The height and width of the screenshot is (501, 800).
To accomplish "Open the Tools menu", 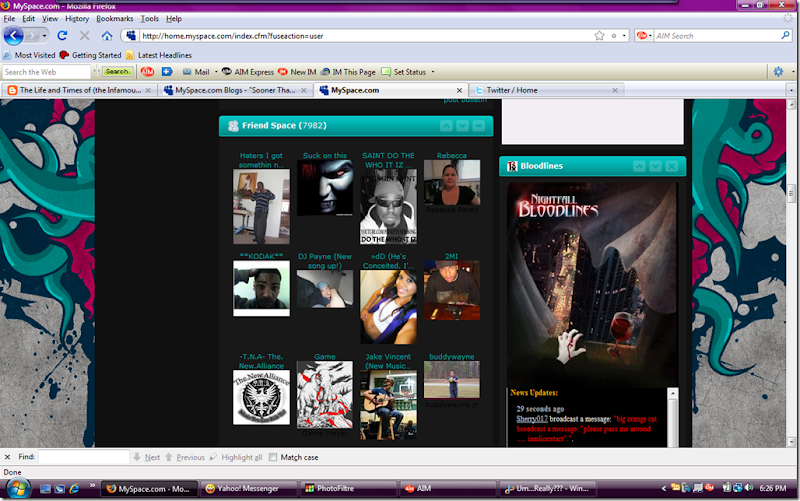I will point(149,18).
